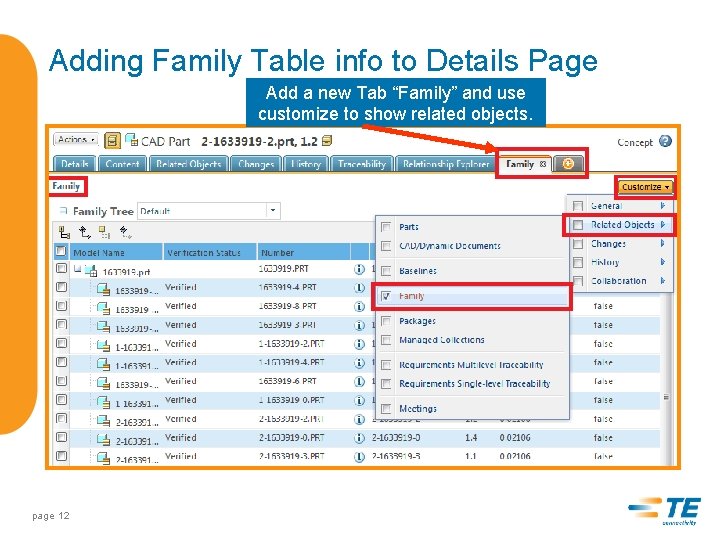Collapse the Family Tree section

pos(63,211)
